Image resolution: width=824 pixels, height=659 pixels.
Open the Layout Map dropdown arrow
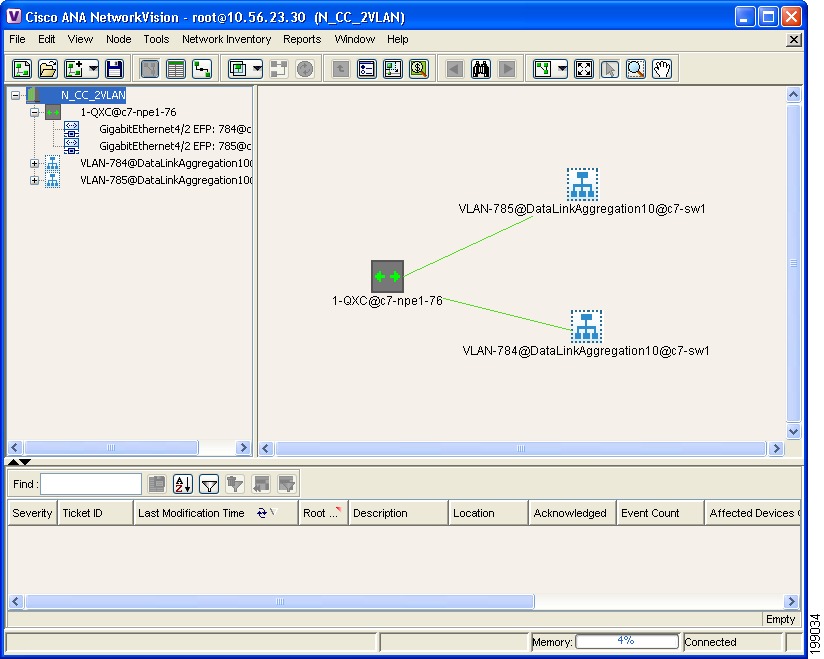(562, 69)
